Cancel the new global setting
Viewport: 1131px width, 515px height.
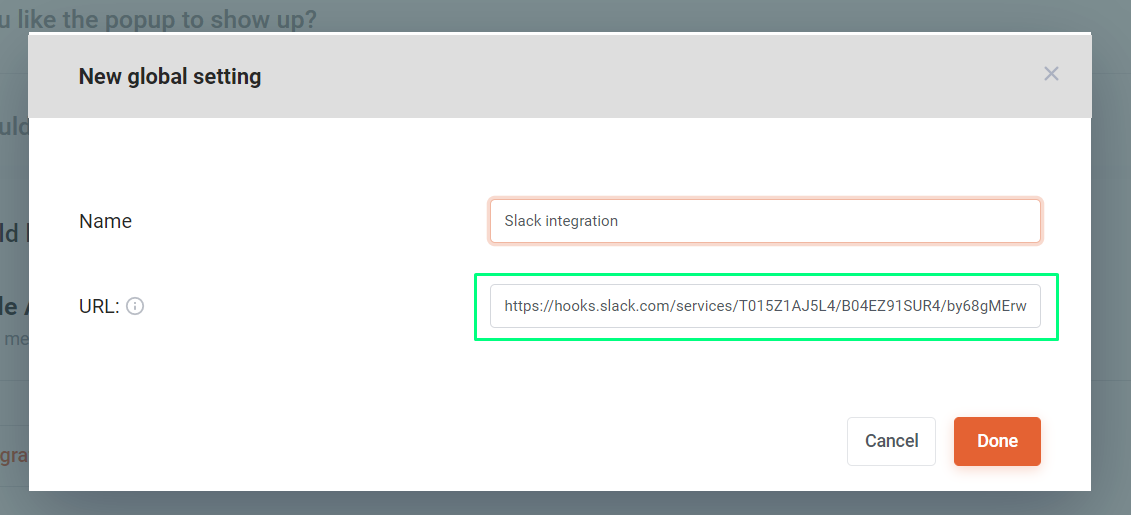(892, 441)
